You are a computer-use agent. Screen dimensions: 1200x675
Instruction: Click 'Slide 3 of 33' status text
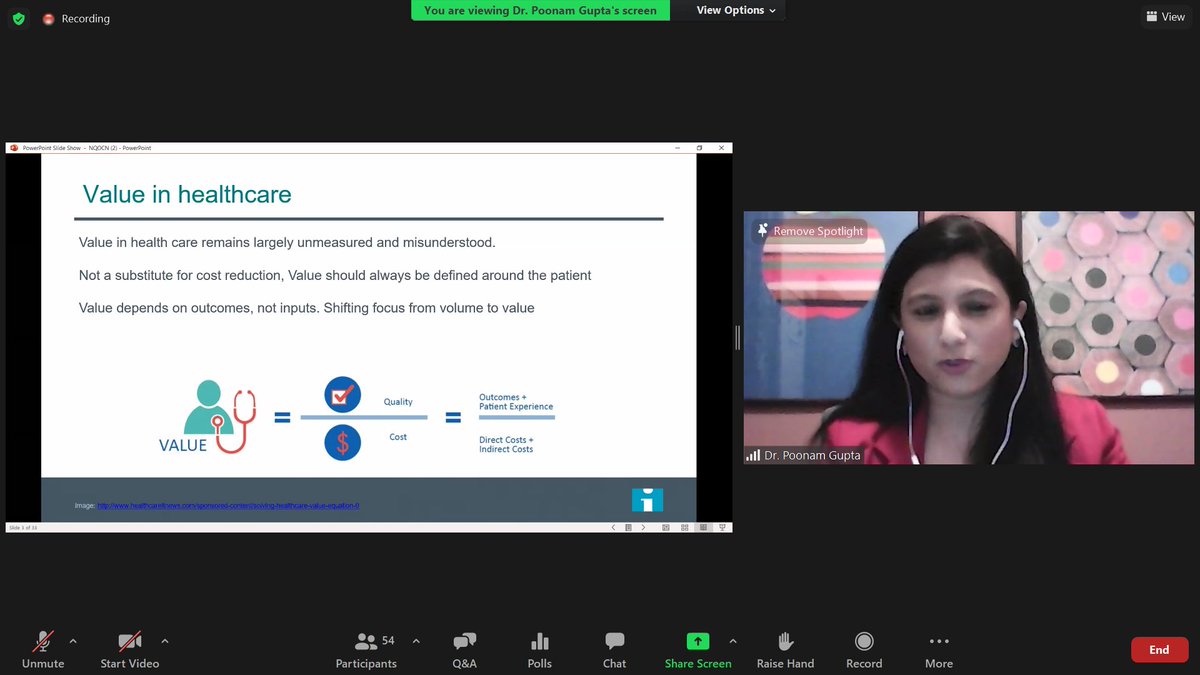[x=22, y=527]
